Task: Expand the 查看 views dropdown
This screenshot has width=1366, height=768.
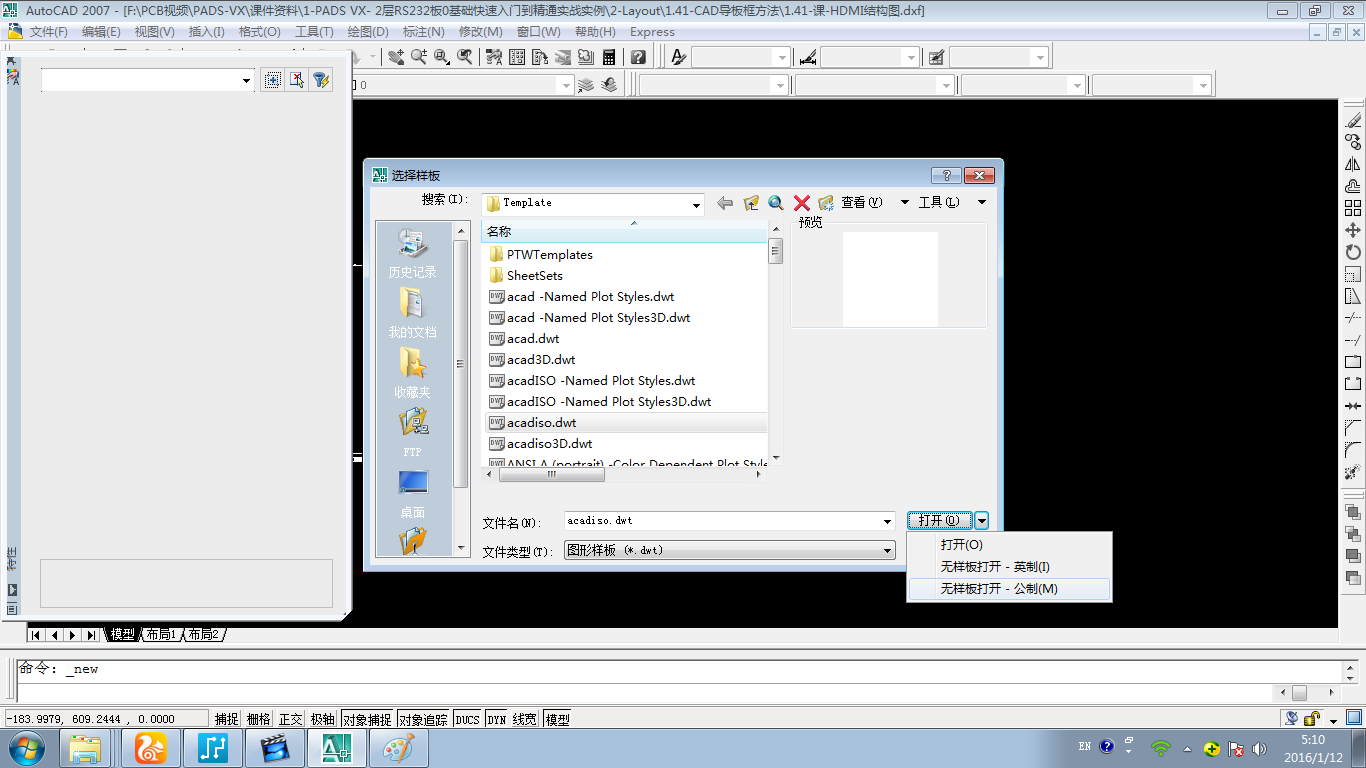Action: (x=905, y=202)
